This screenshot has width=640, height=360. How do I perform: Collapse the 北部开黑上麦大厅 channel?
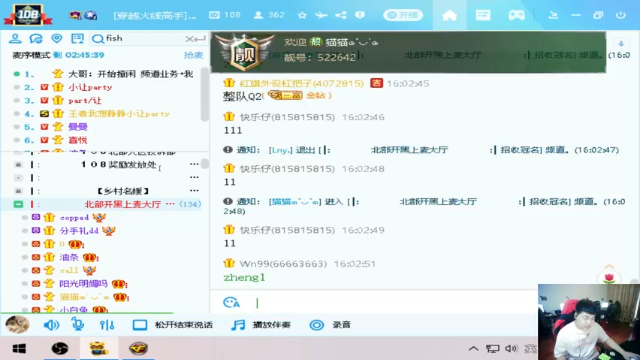pos(18,204)
